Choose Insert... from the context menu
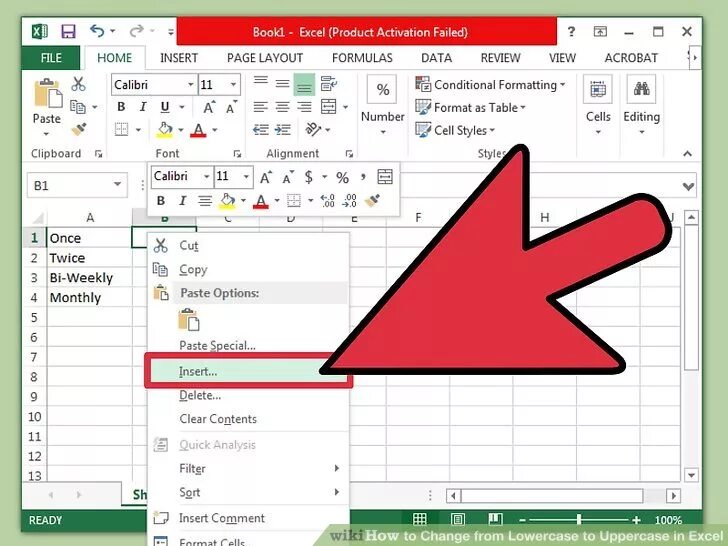The width and height of the screenshot is (728, 546). click(x=248, y=371)
